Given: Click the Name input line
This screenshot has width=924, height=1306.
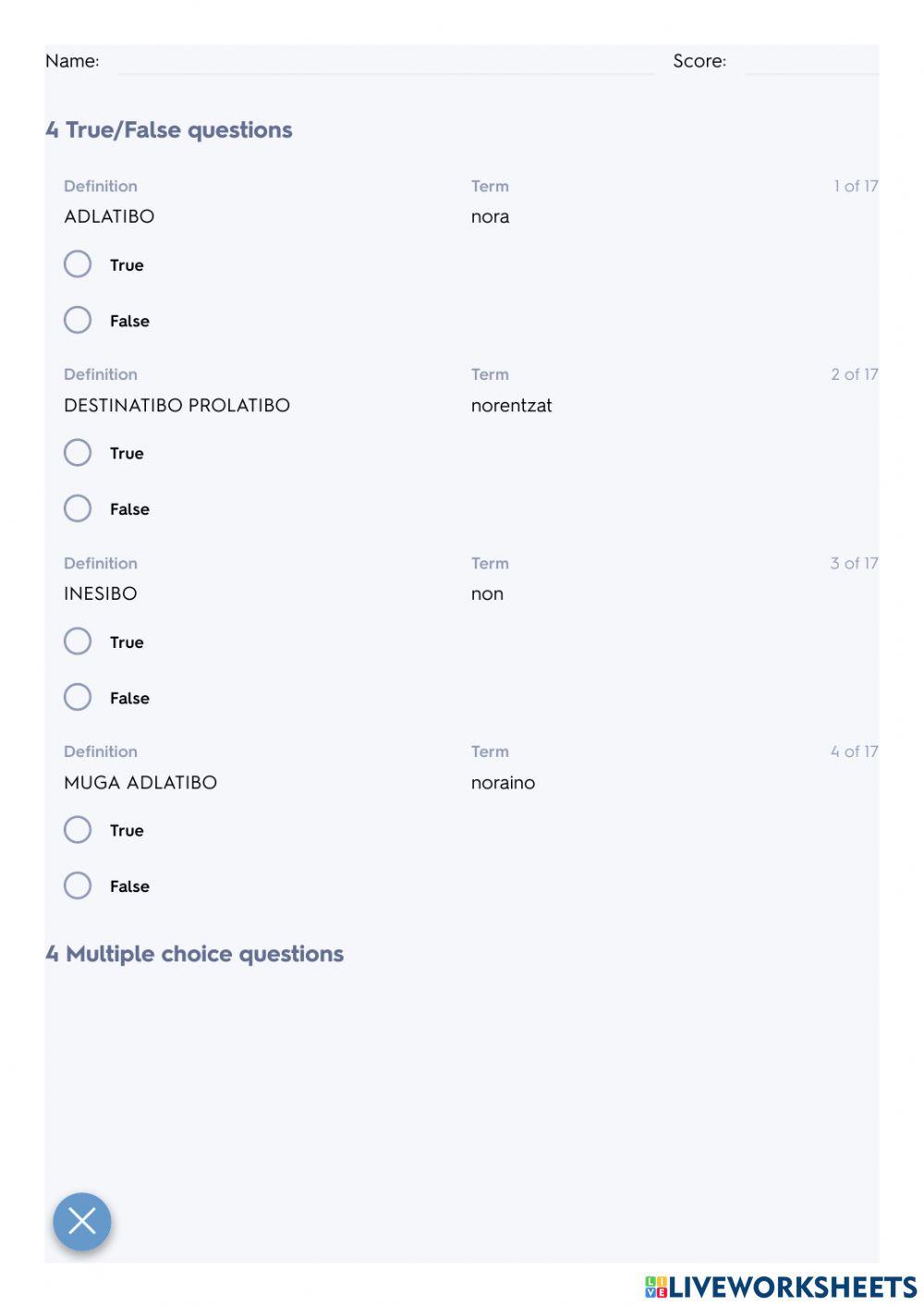Looking at the screenshot, I should coord(386,62).
